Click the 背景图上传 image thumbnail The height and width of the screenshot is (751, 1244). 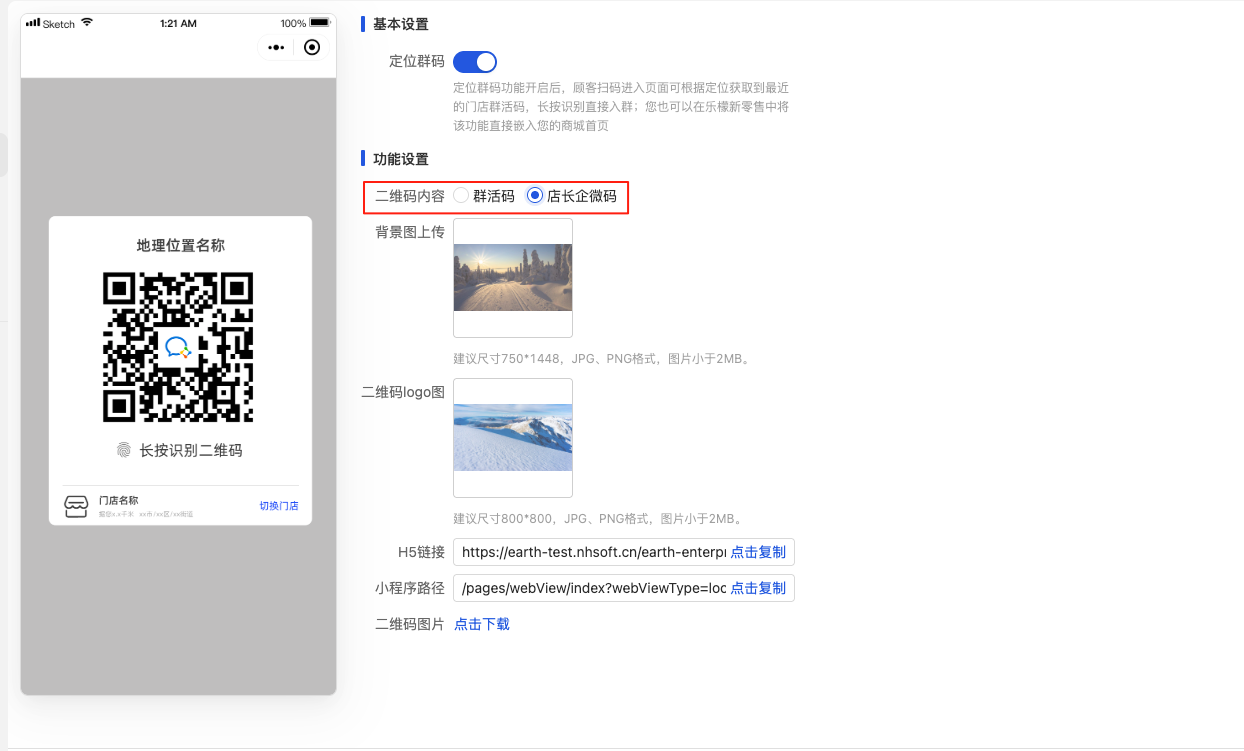(x=513, y=278)
